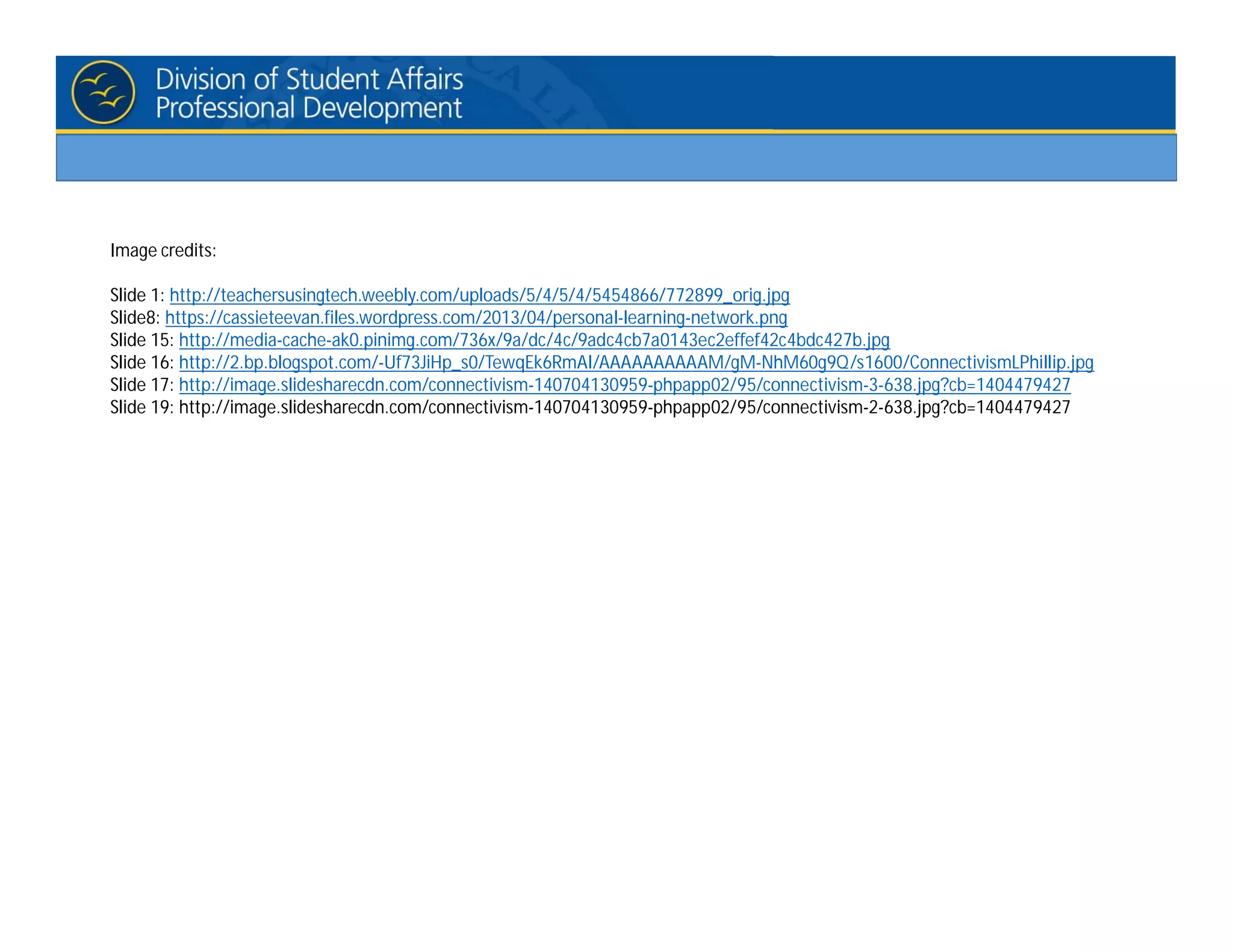This screenshot has width=1233, height=952.
Task: Click the 'Slide 17:' label
Action: [x=141, y=385]
